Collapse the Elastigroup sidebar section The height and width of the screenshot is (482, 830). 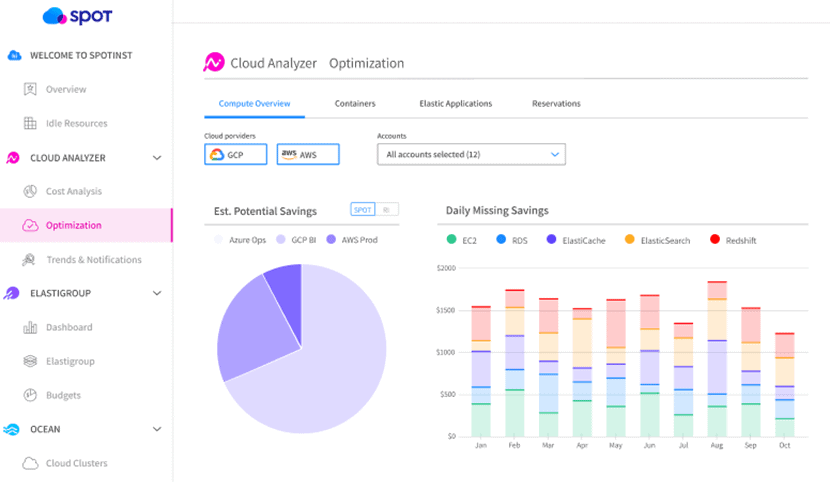coord(157,293)
